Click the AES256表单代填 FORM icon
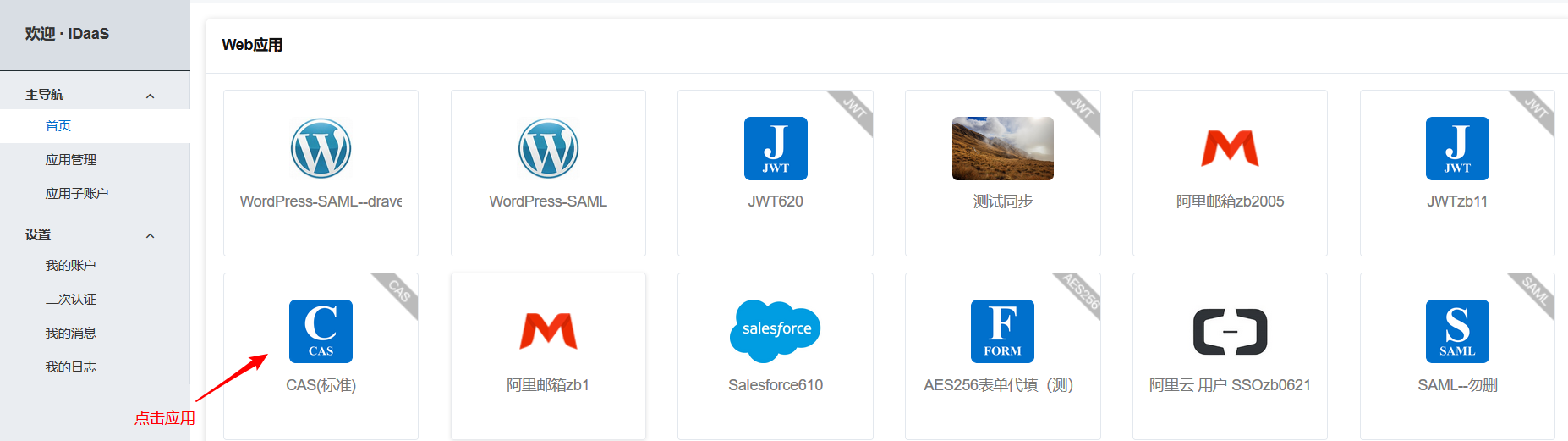This screenshot has width=1568, height=441. 1003,331
